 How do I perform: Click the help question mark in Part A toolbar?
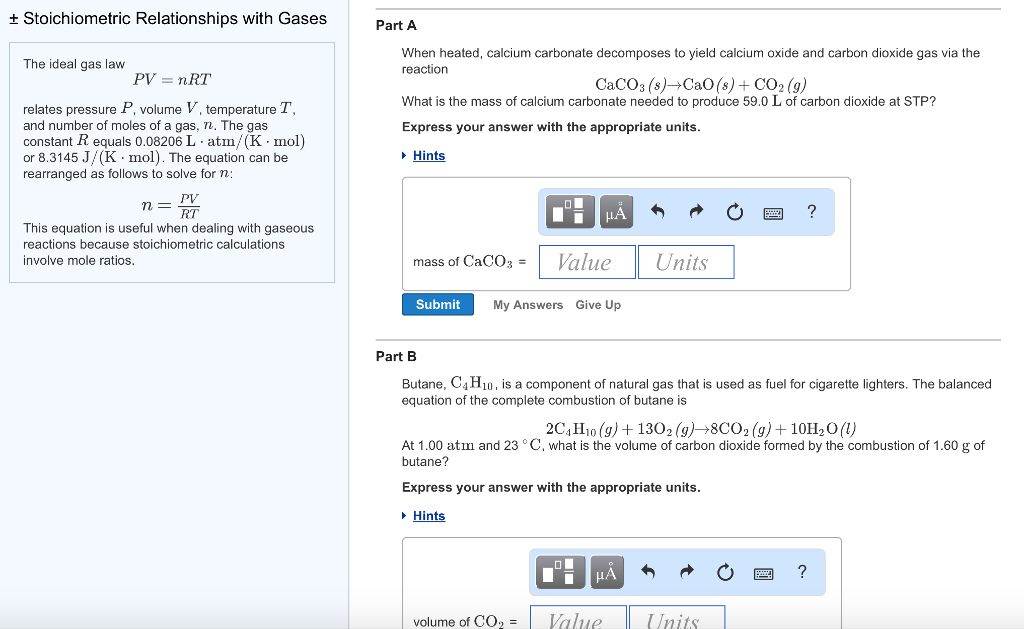(x=810, y=211)
